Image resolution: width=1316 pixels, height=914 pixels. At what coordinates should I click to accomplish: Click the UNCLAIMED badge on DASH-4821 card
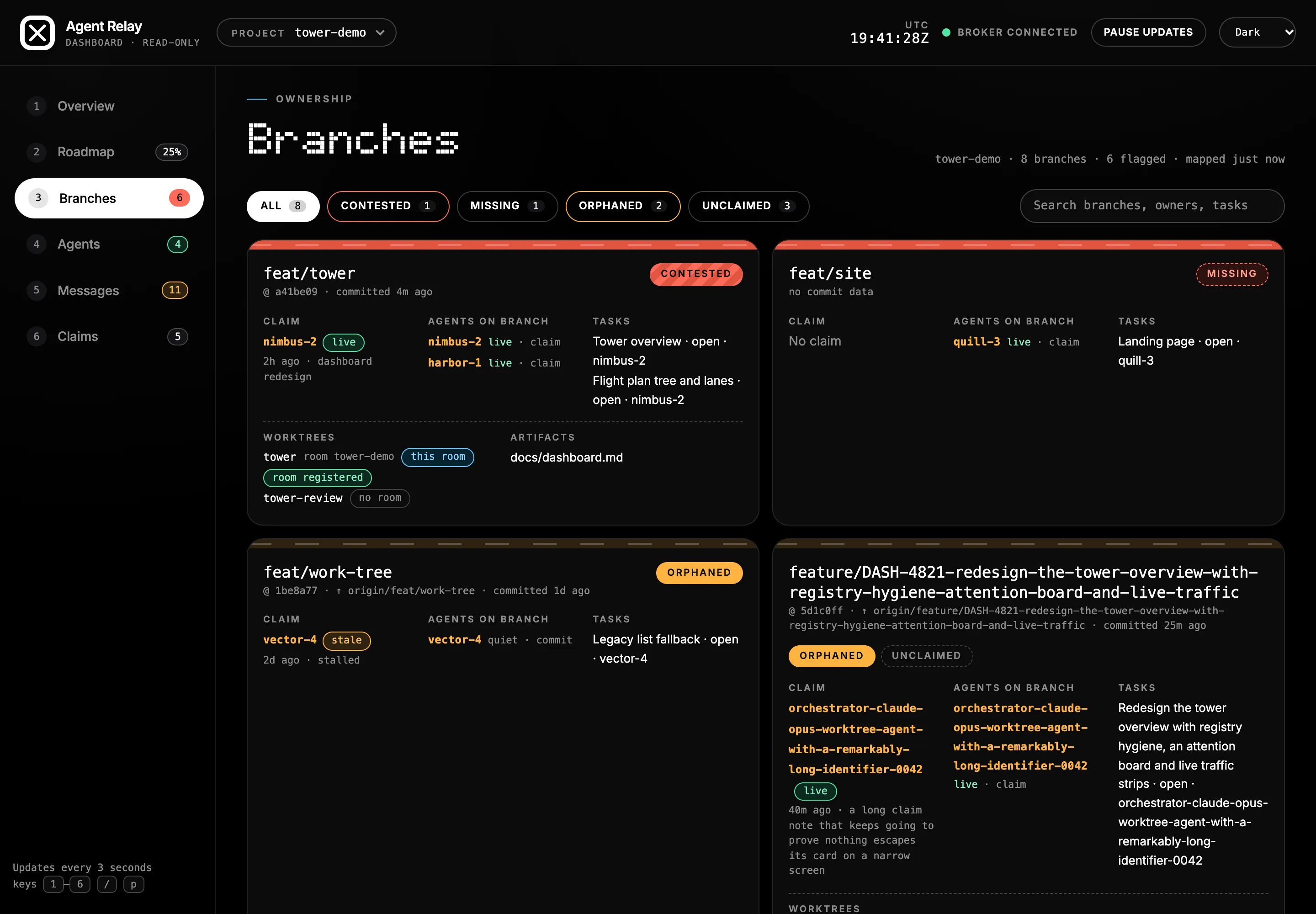pyautogui.click(x=926, y=656)
